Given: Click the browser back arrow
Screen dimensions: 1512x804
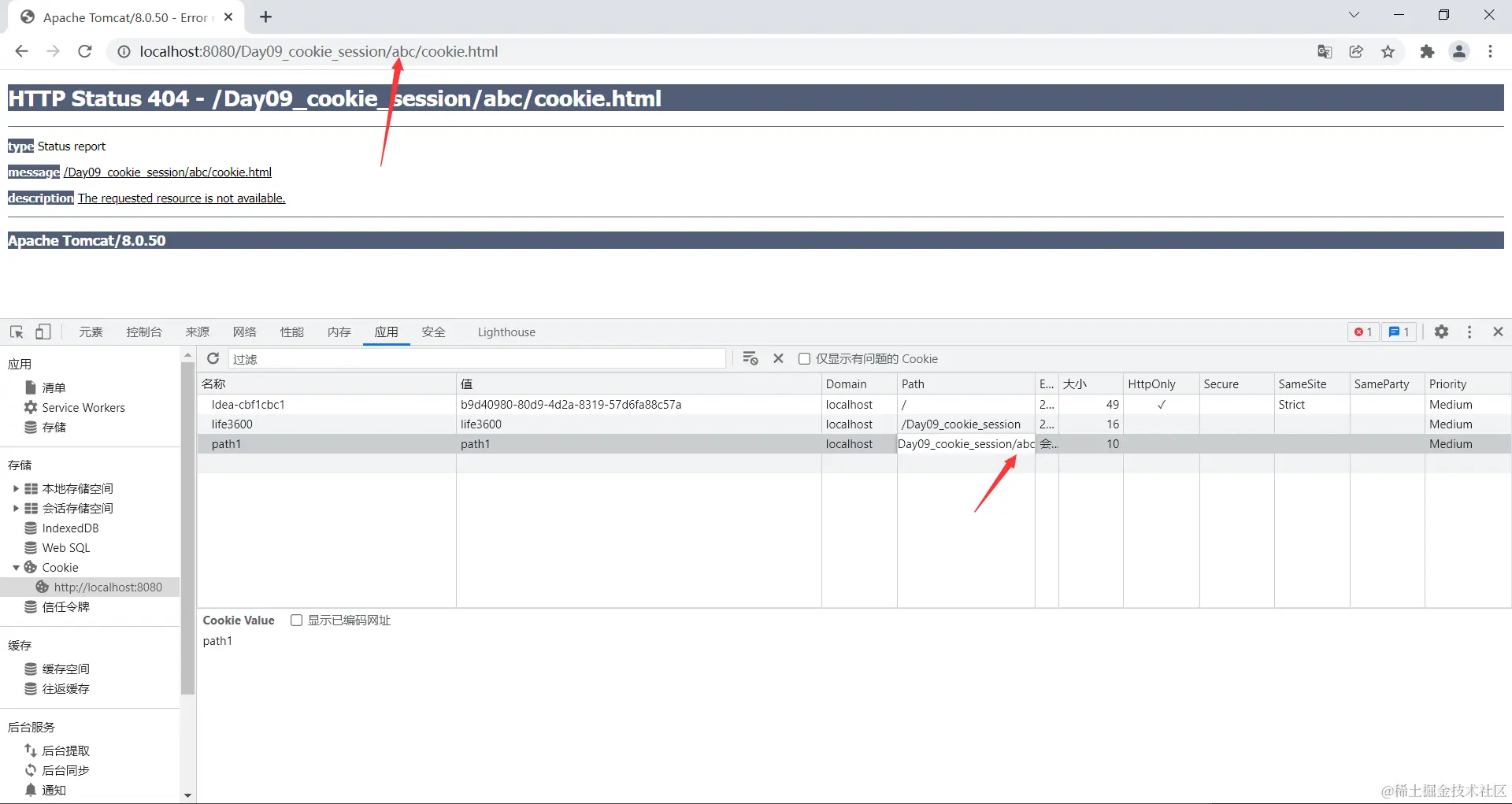Looking at the screenshot, I should [x=21, y=51].
